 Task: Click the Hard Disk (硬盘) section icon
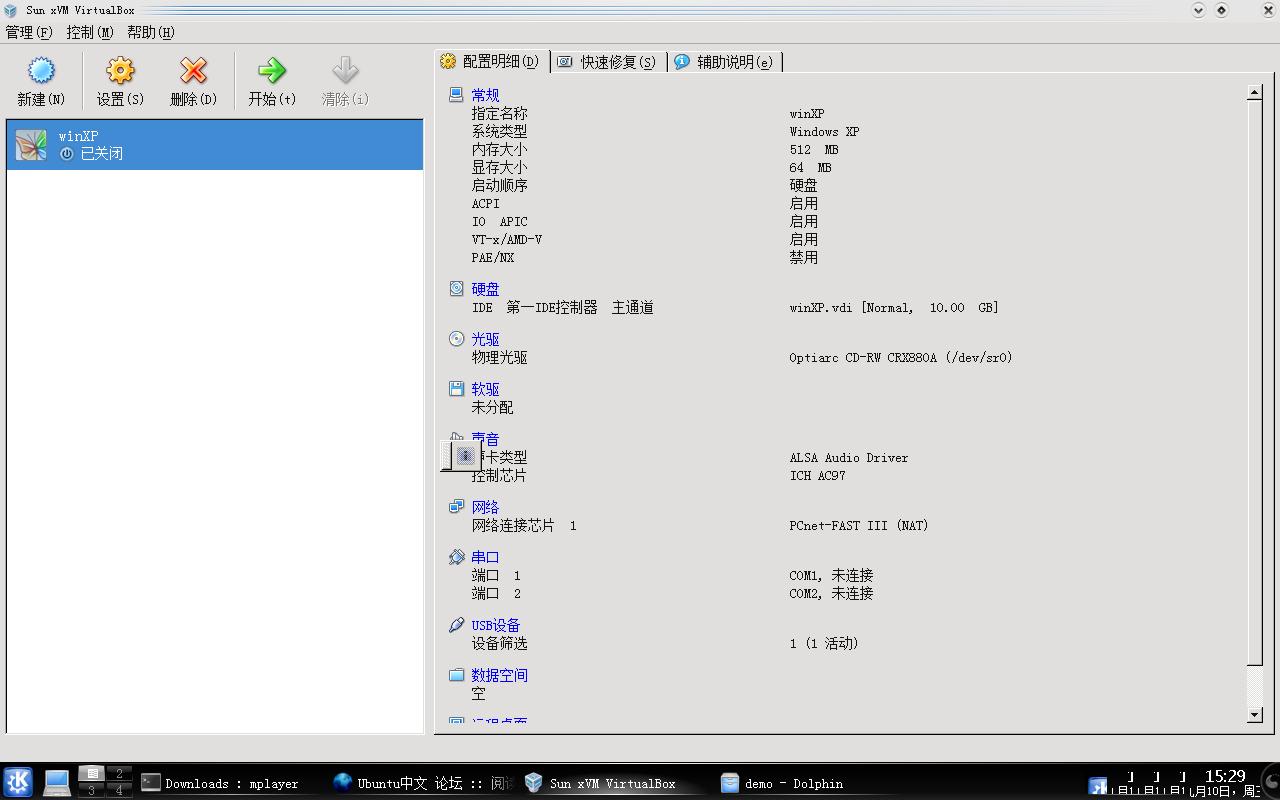click(456, 288)
